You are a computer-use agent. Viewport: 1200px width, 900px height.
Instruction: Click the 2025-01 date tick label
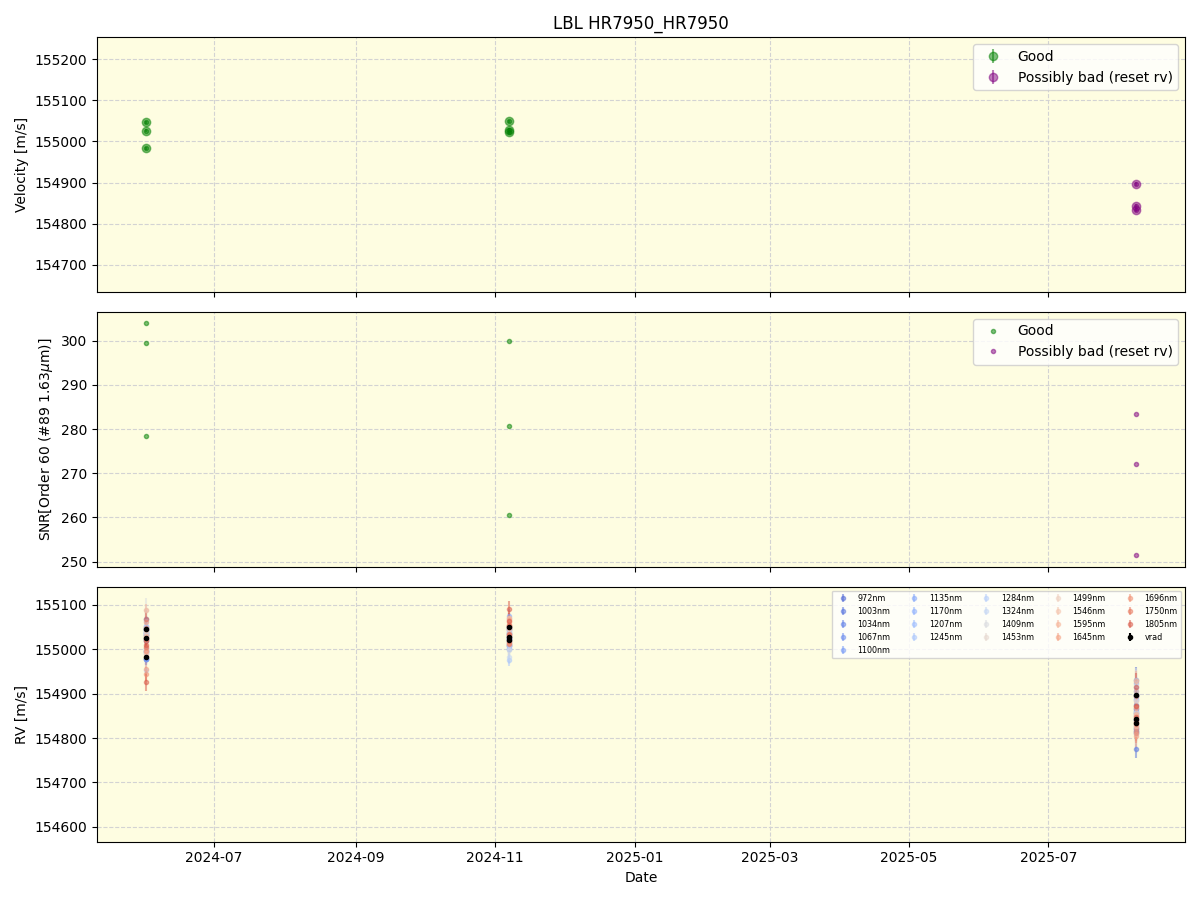635,857
